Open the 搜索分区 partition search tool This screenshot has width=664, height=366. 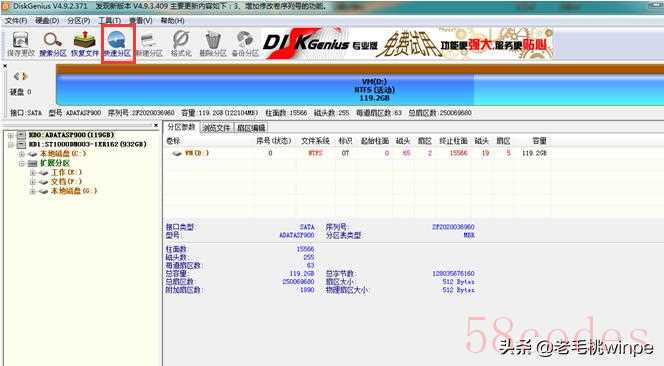point(53,44)
